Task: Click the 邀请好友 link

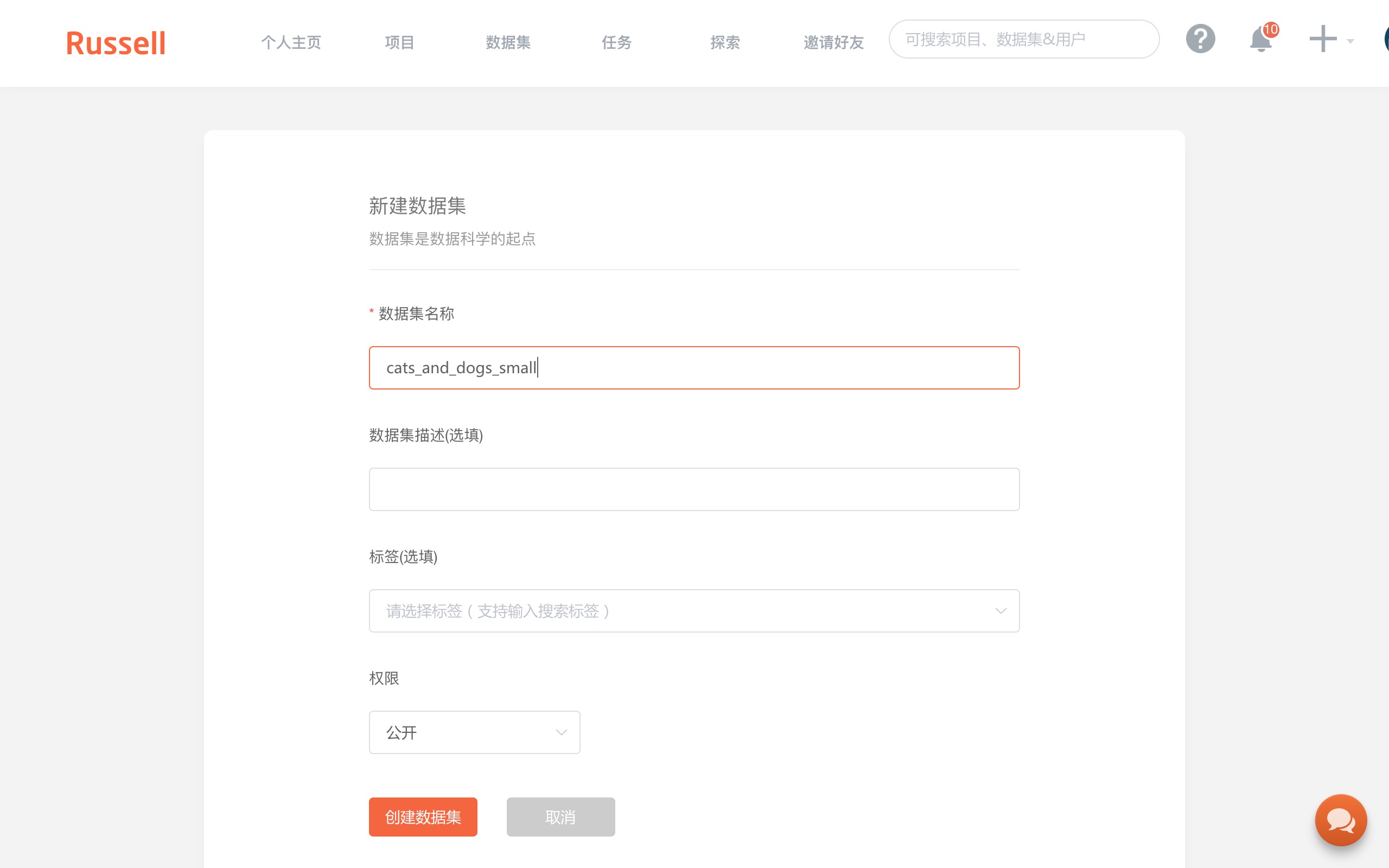Action: coord(833,42)
